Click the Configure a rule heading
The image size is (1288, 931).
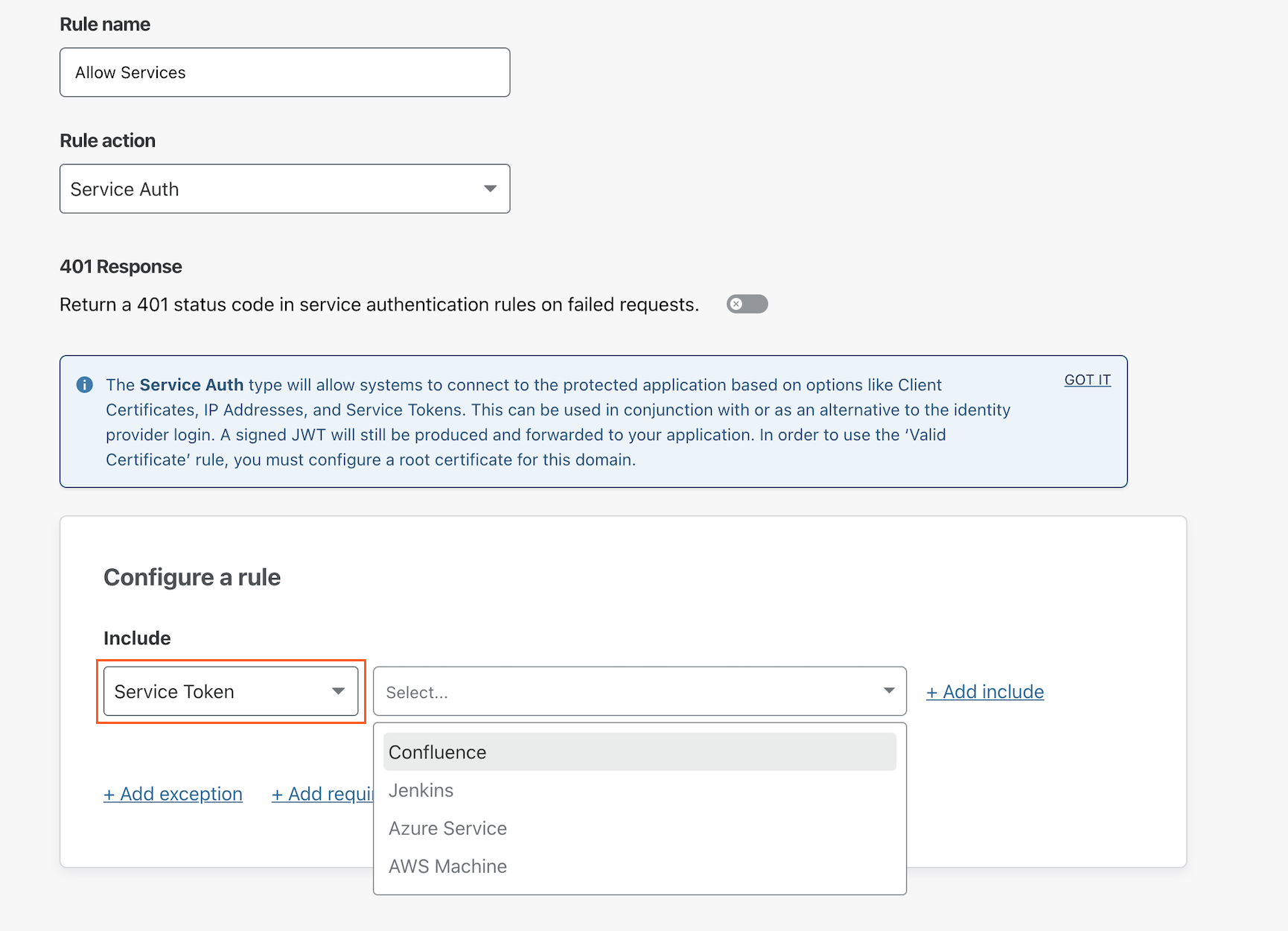coord(192,577)
